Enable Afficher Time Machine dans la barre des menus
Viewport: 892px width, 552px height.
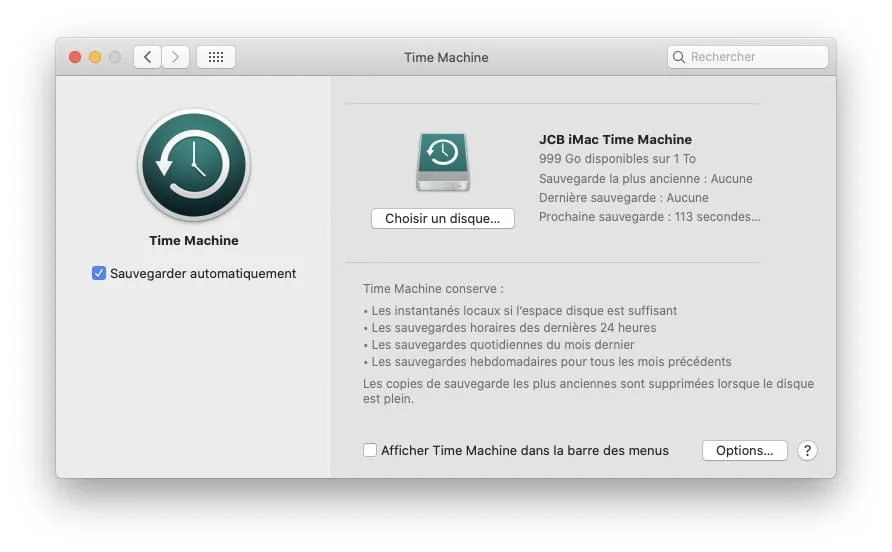[370, 450]
